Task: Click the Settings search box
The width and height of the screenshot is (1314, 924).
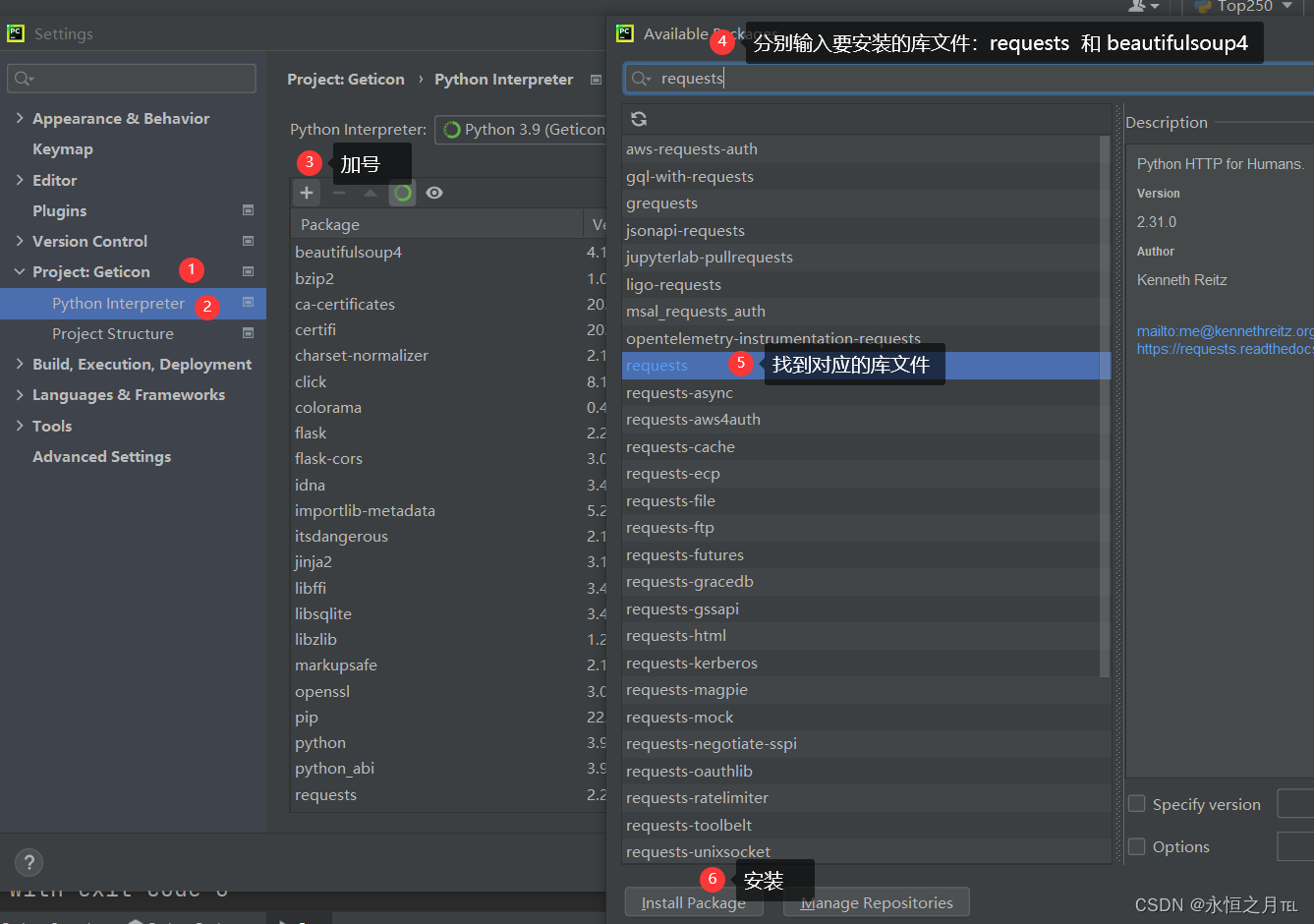Action: click(132, 79)
